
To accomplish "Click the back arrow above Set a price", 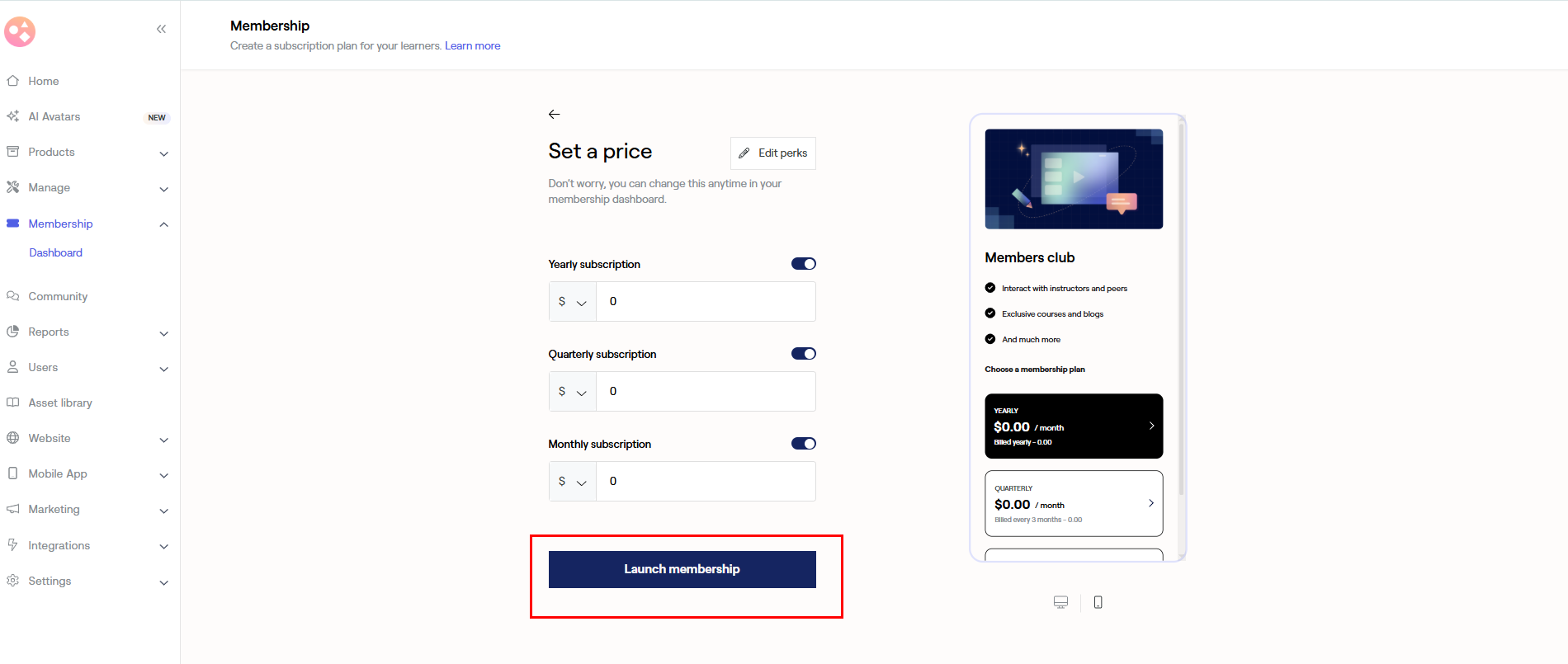I will pyautogui.click(x=555, y=114).
